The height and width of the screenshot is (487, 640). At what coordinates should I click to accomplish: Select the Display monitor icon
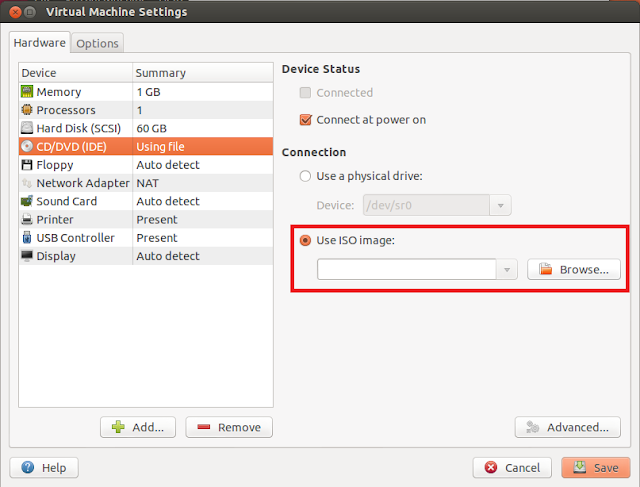[27, 256]
